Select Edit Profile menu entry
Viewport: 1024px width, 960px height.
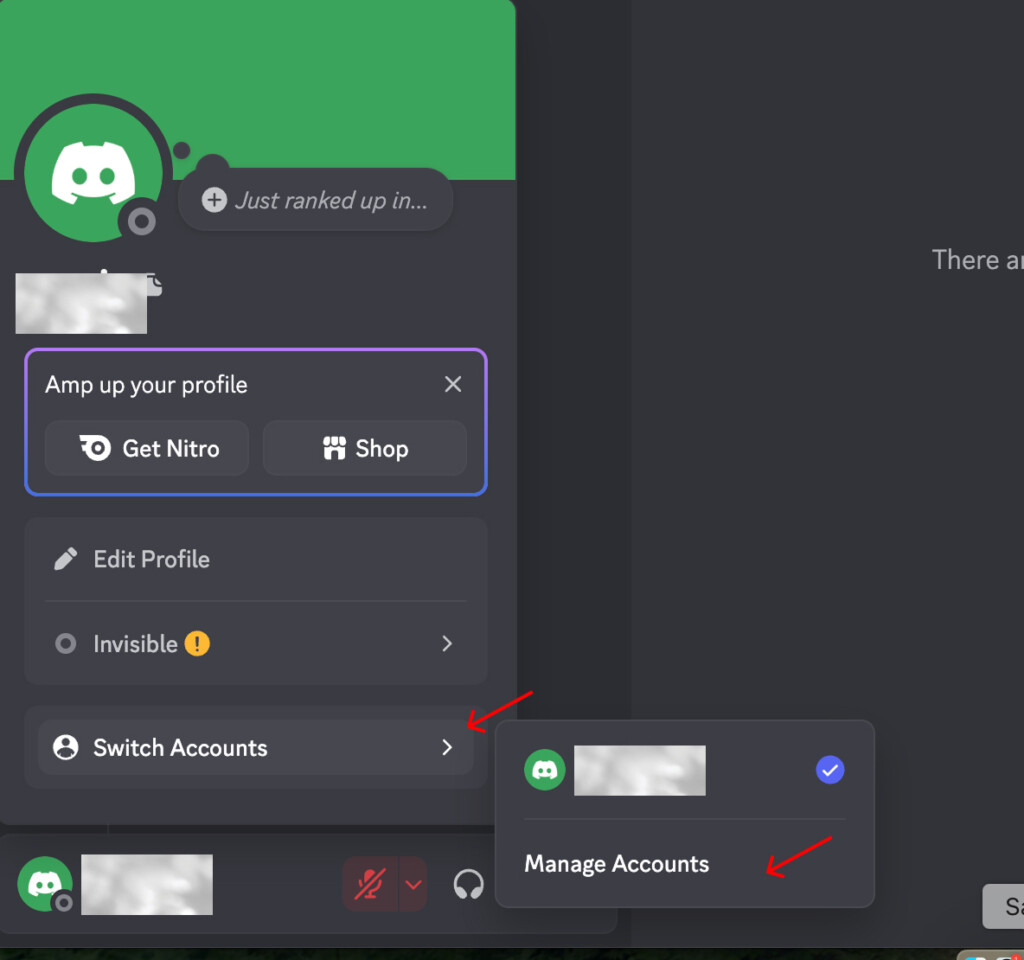coord(256,559)
